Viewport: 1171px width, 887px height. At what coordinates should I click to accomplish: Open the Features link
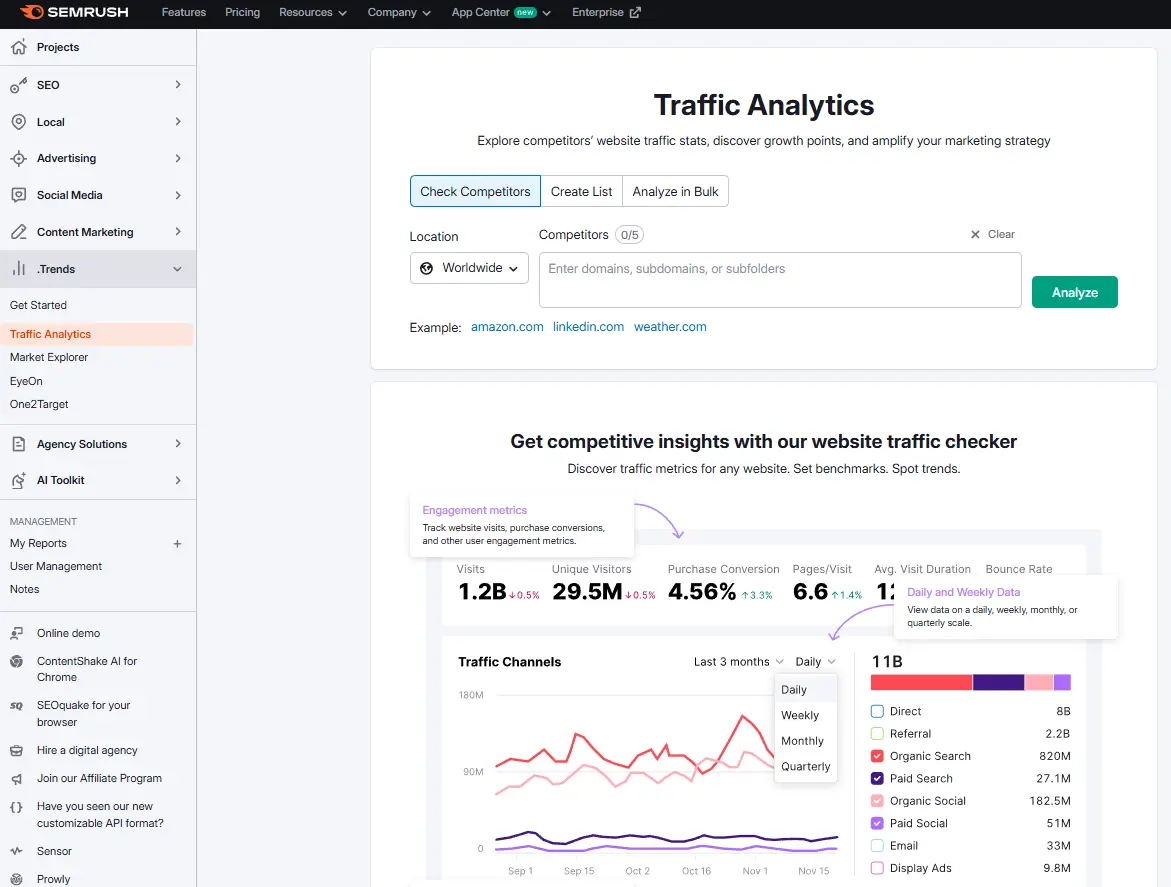(184, 13)
